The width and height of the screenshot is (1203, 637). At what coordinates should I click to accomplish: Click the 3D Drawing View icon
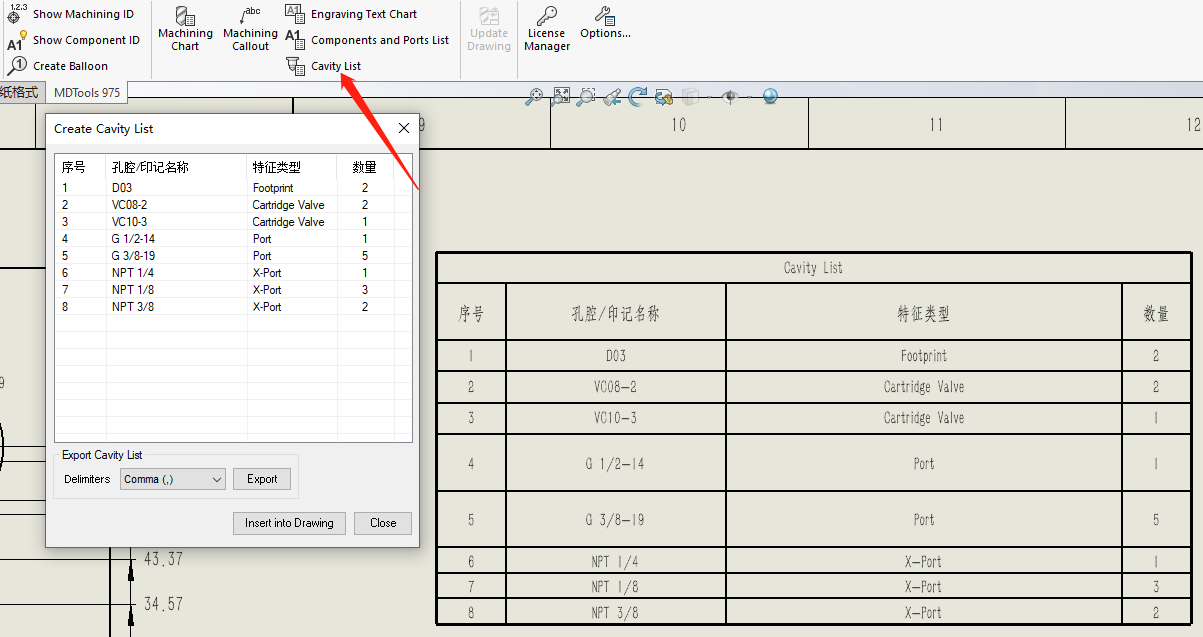pos(663,96)
